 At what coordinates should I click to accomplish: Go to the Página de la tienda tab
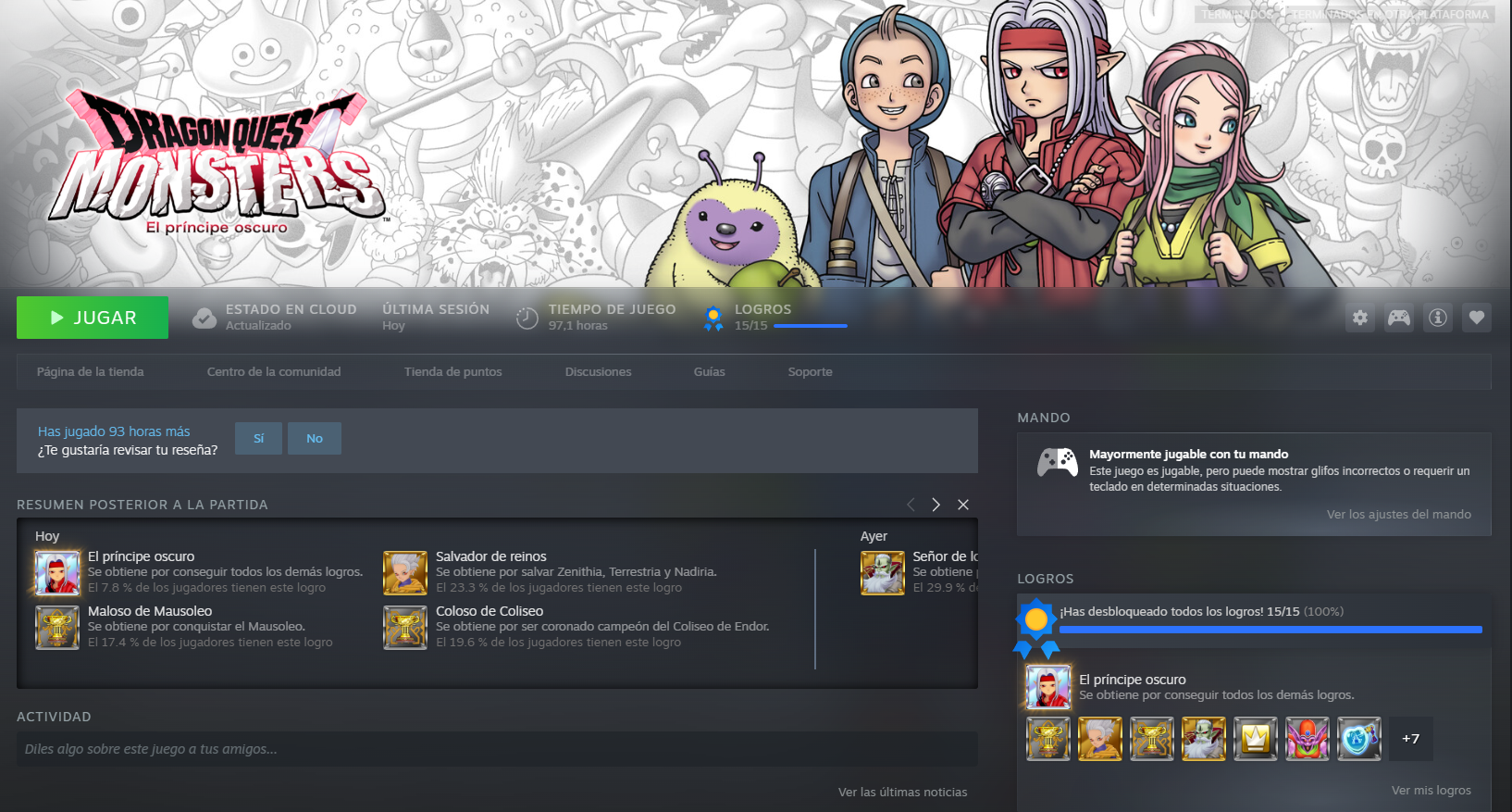(91, 372)
